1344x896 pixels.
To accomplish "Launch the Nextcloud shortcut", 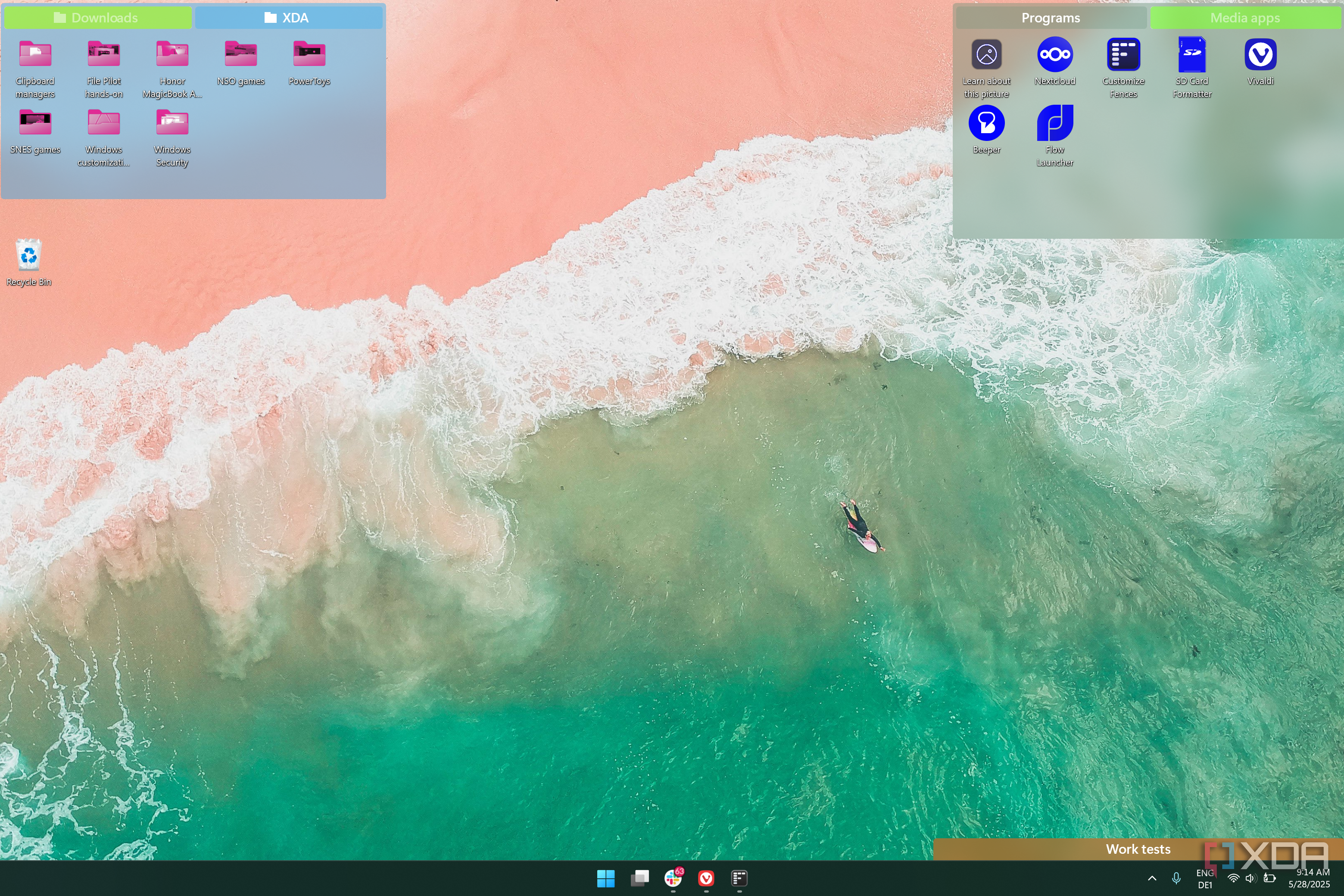I will [x=1054, y=62].
